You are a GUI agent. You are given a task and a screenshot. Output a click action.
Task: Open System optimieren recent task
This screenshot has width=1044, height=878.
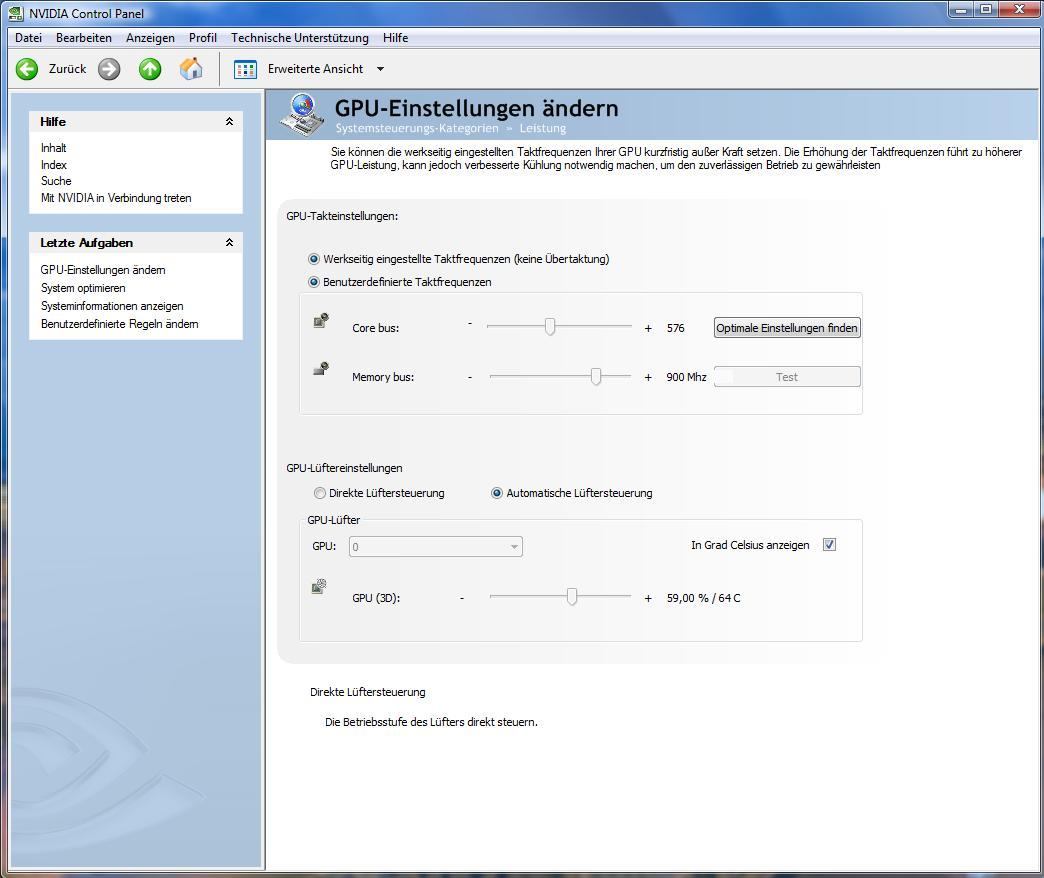83,288
